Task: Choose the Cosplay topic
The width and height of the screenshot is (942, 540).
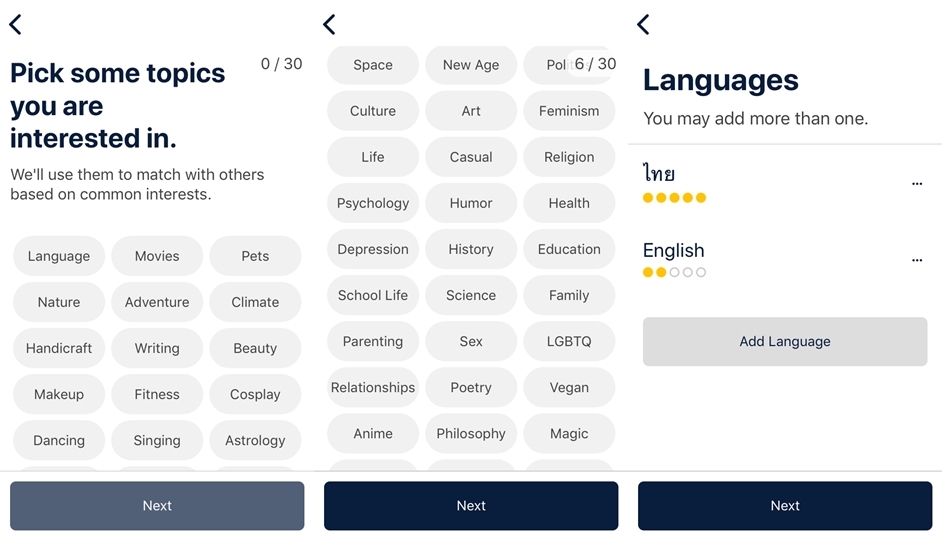Action: pos(255,394)
